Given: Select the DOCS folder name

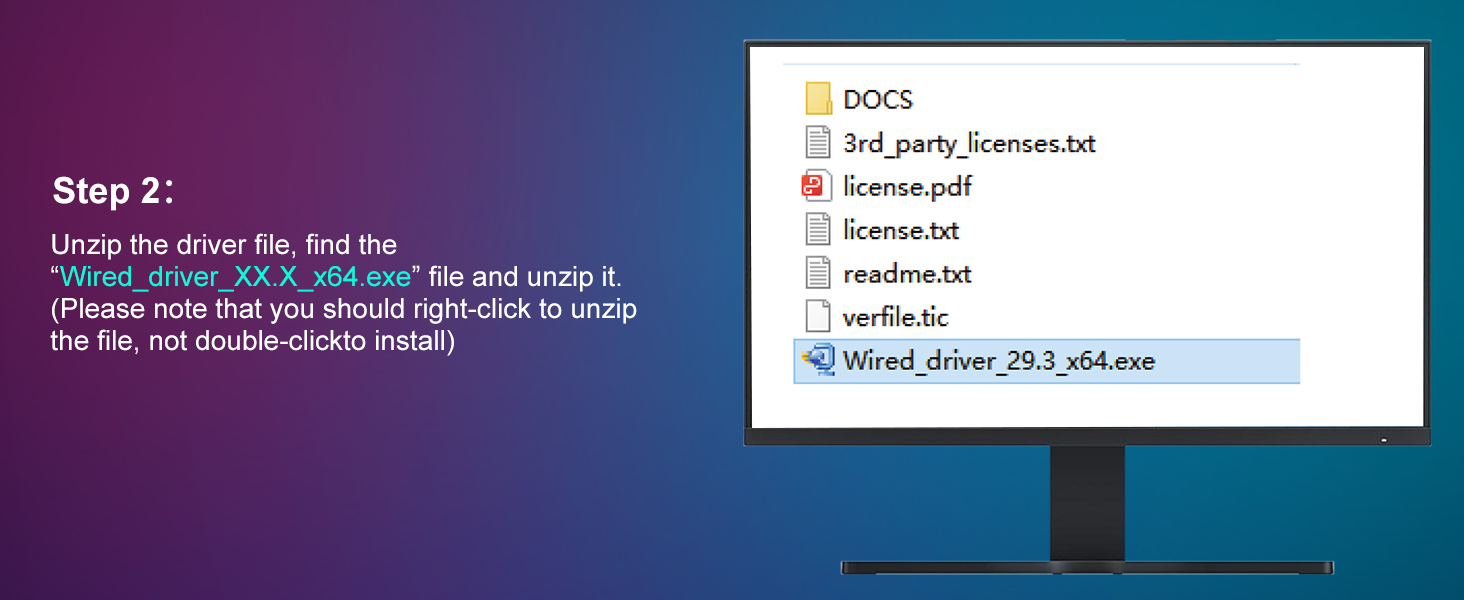Looking at the screenshot, I should click(878, 99).
